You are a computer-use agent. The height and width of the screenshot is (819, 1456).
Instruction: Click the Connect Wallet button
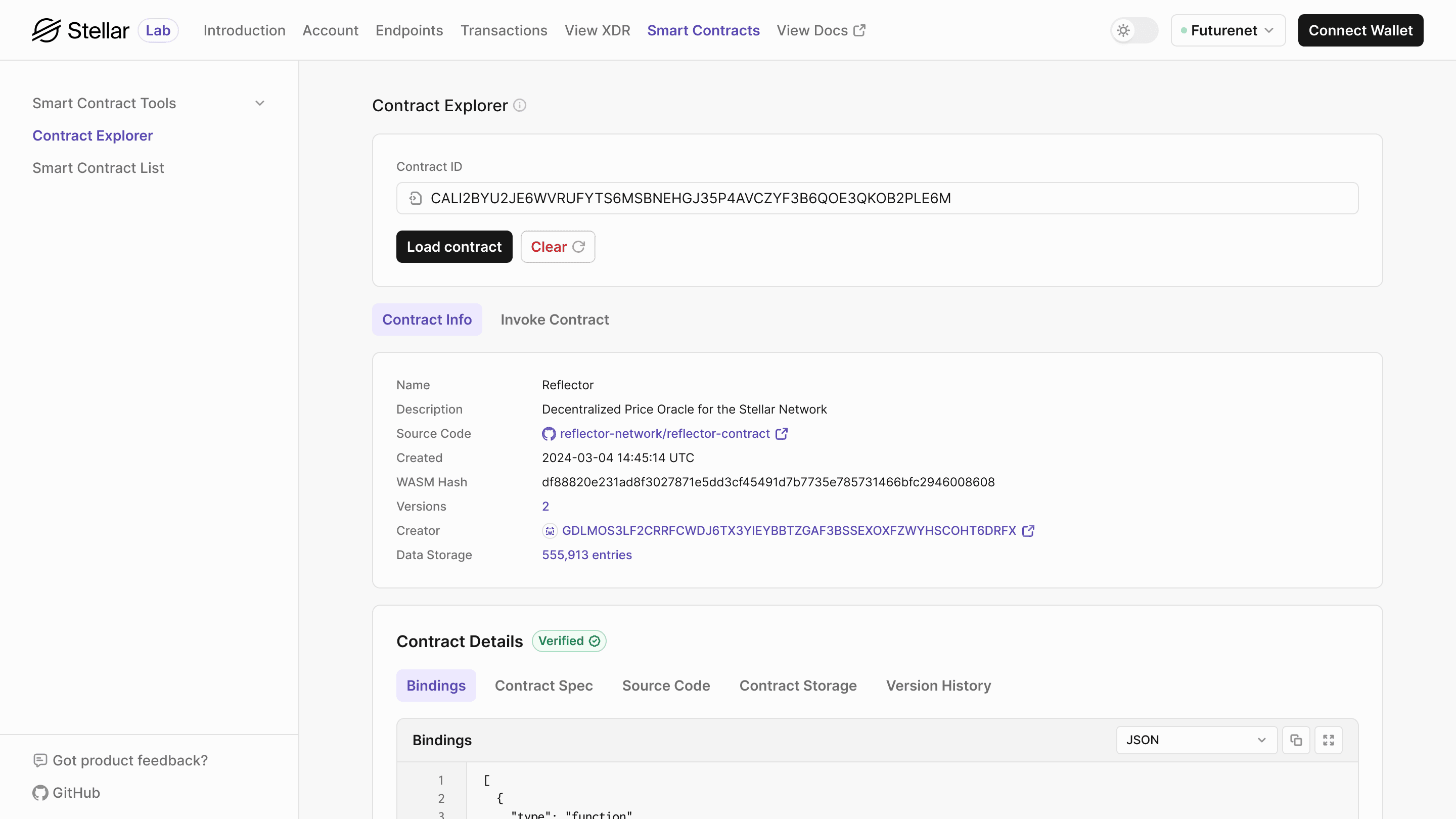pyautogui.click(x=1360, y=30)
